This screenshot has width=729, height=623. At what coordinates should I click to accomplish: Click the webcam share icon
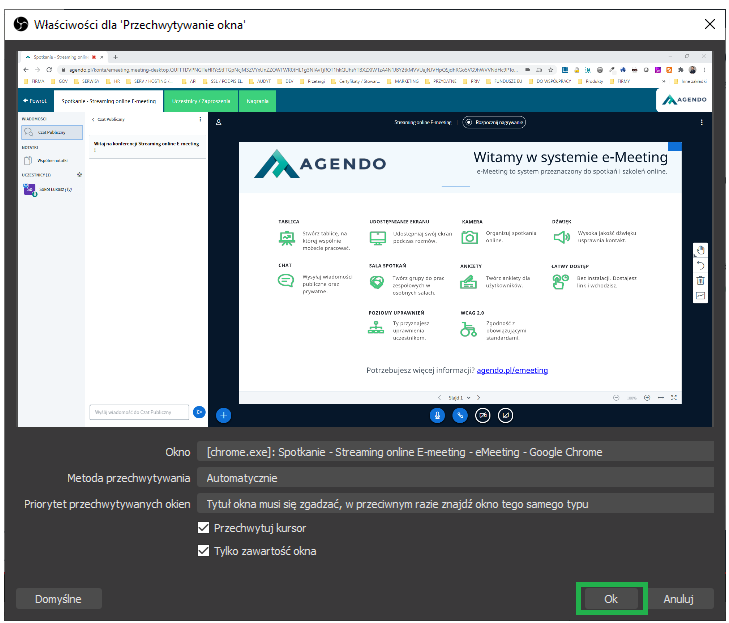pos(483,414)
